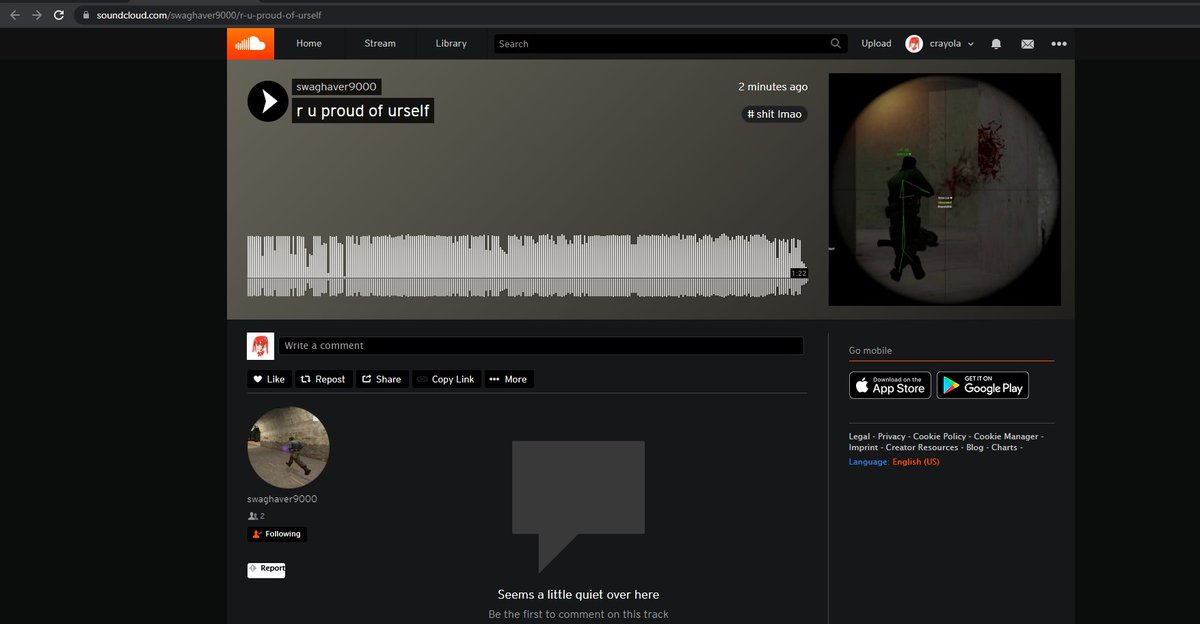Reload the page with browser refresh icon
1200x624 pixels.
point(59,15)
